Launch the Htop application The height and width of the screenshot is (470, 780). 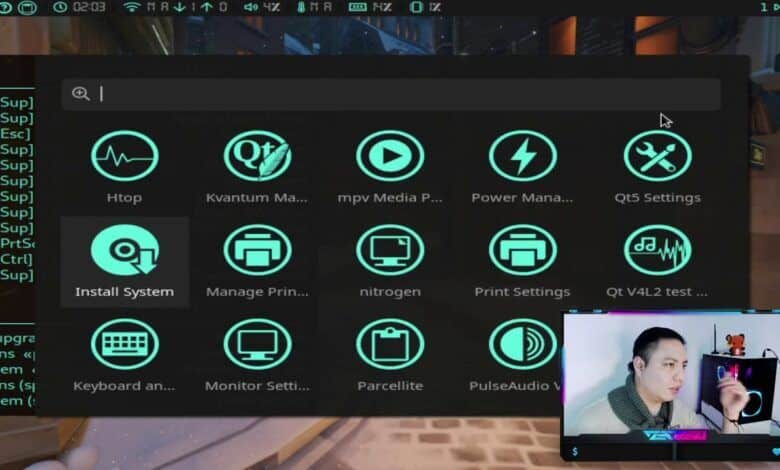(x=124, y=167)
